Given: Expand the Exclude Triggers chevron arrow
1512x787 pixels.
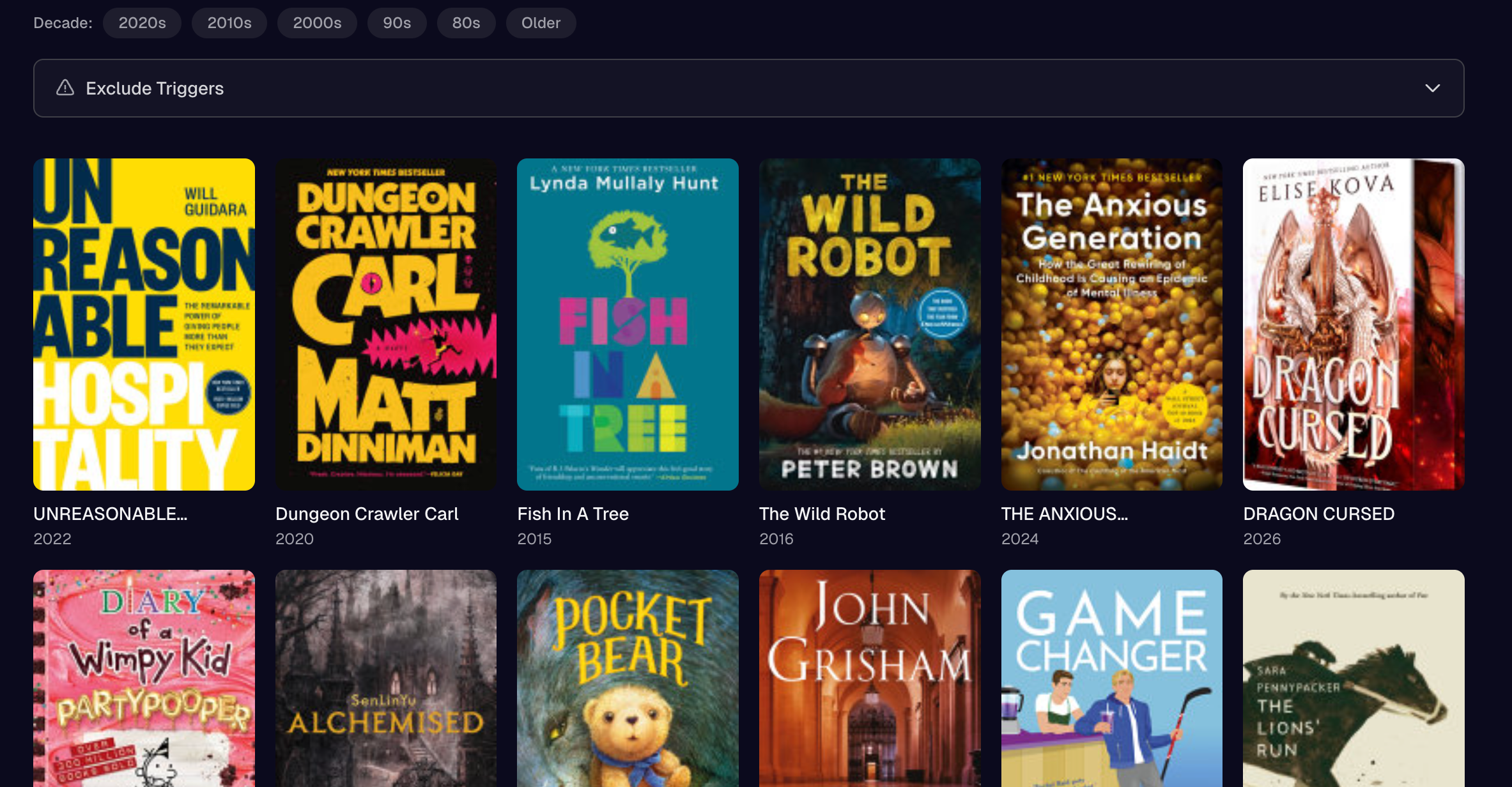Looking at the screenshot, I should 1432,88.
